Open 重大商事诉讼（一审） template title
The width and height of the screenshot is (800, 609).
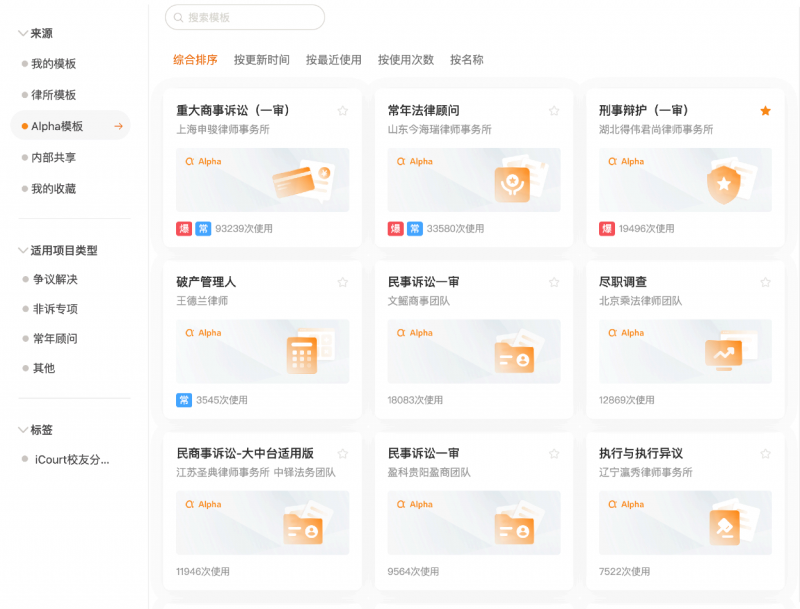(233, 110)
